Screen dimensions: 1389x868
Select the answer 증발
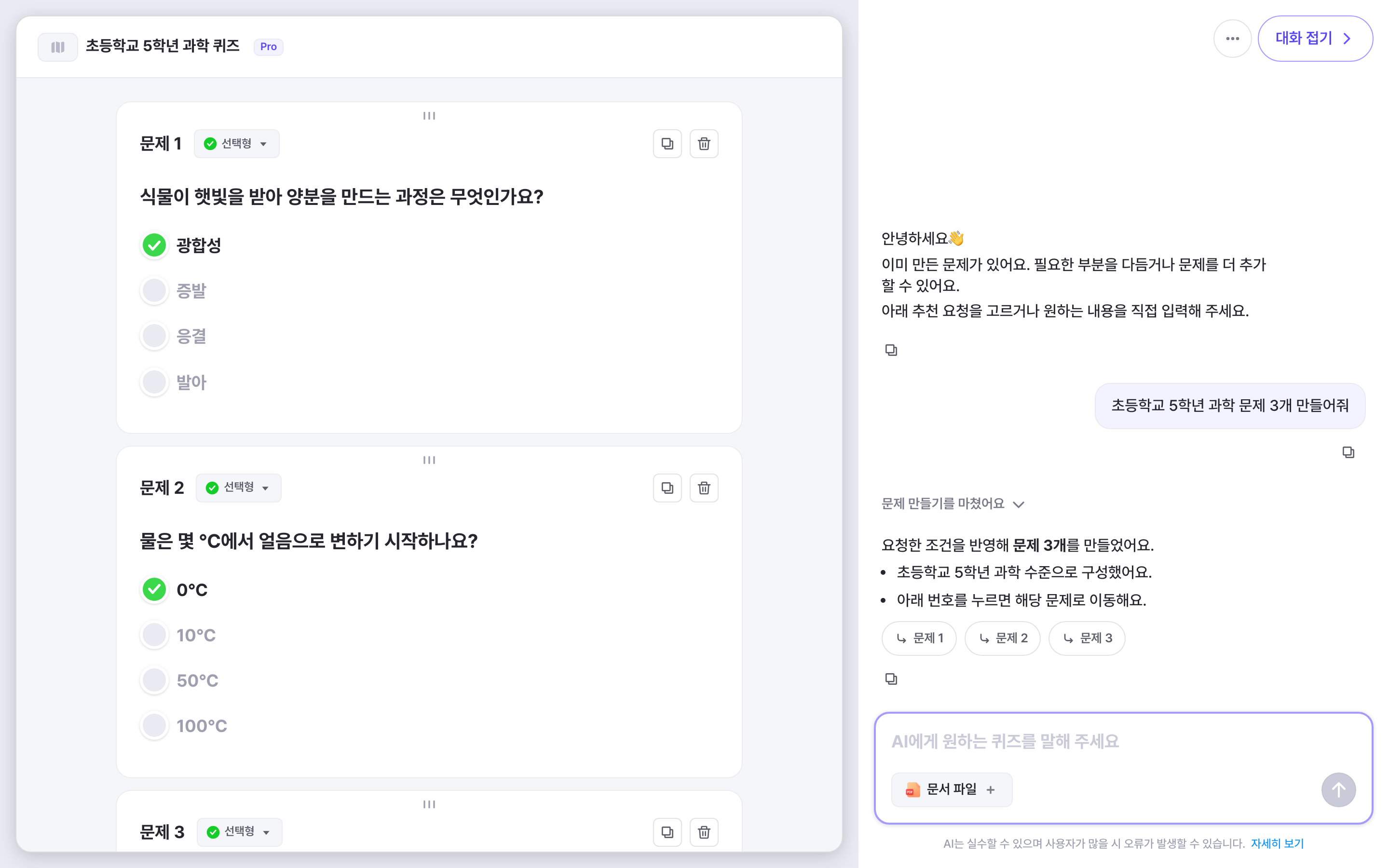coord(154,290)
